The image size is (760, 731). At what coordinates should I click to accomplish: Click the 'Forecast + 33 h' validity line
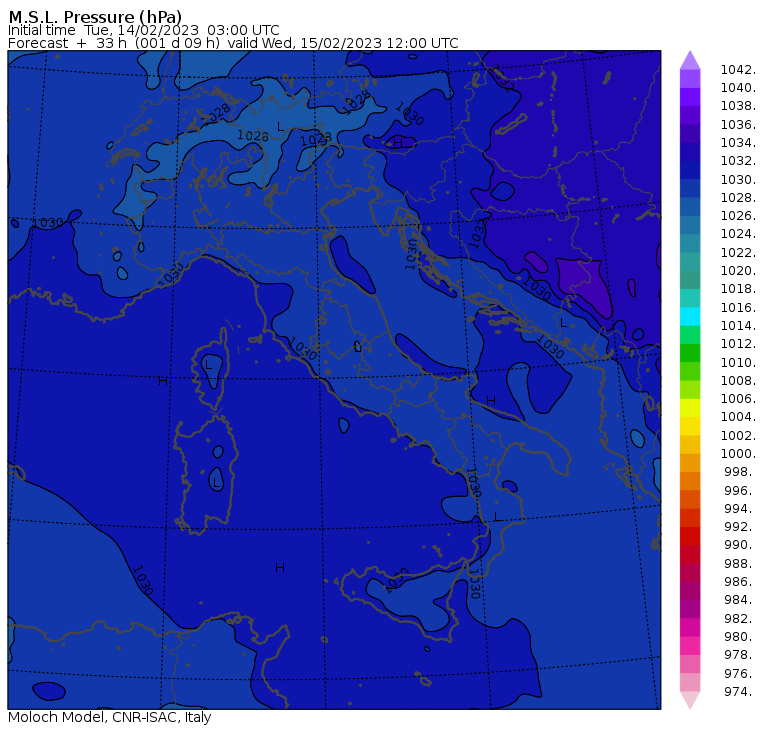click(x=233, y=43)
